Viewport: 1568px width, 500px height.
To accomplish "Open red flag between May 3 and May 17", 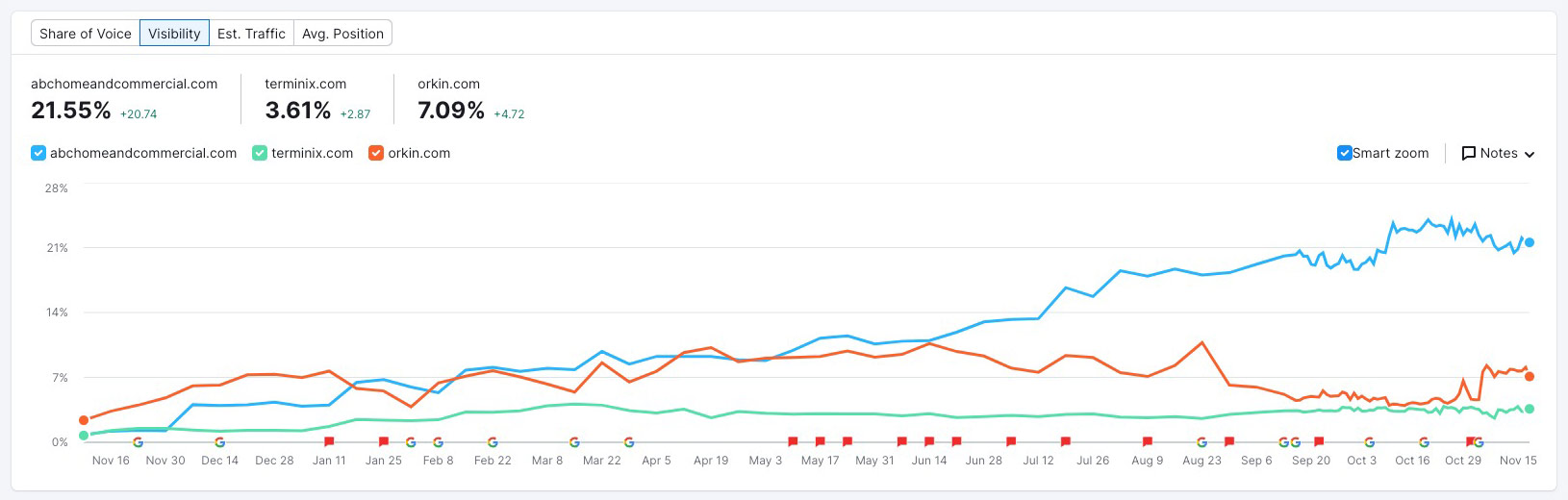I will pyautogui.click(x=793, y=441).
